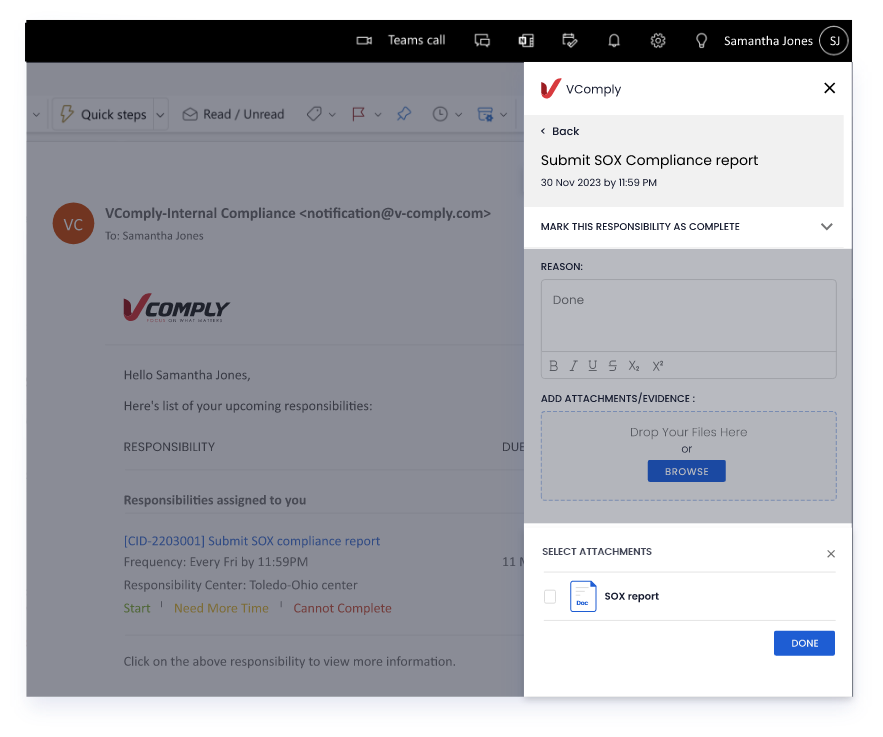Click the Teams call label
The image size is (883, 737).
click(x=417, y=41)
